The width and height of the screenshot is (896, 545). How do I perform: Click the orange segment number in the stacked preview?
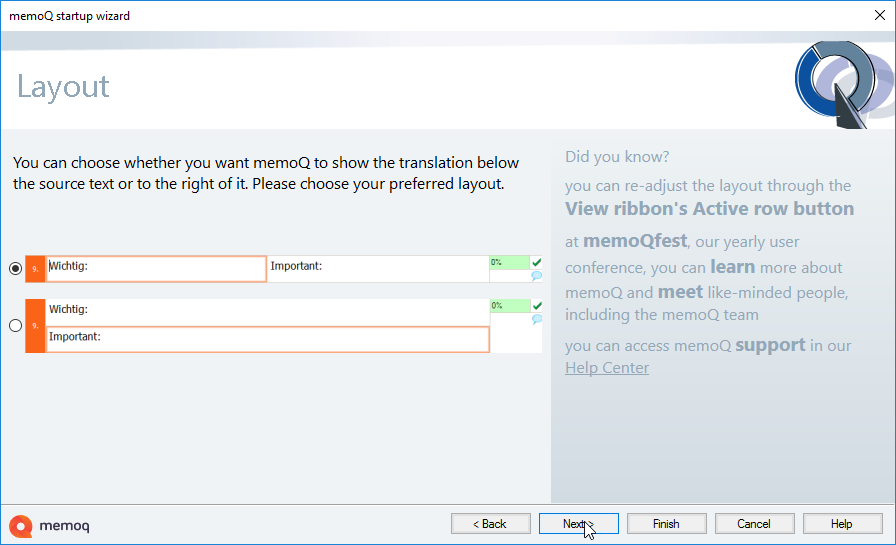tap(35, 326)
